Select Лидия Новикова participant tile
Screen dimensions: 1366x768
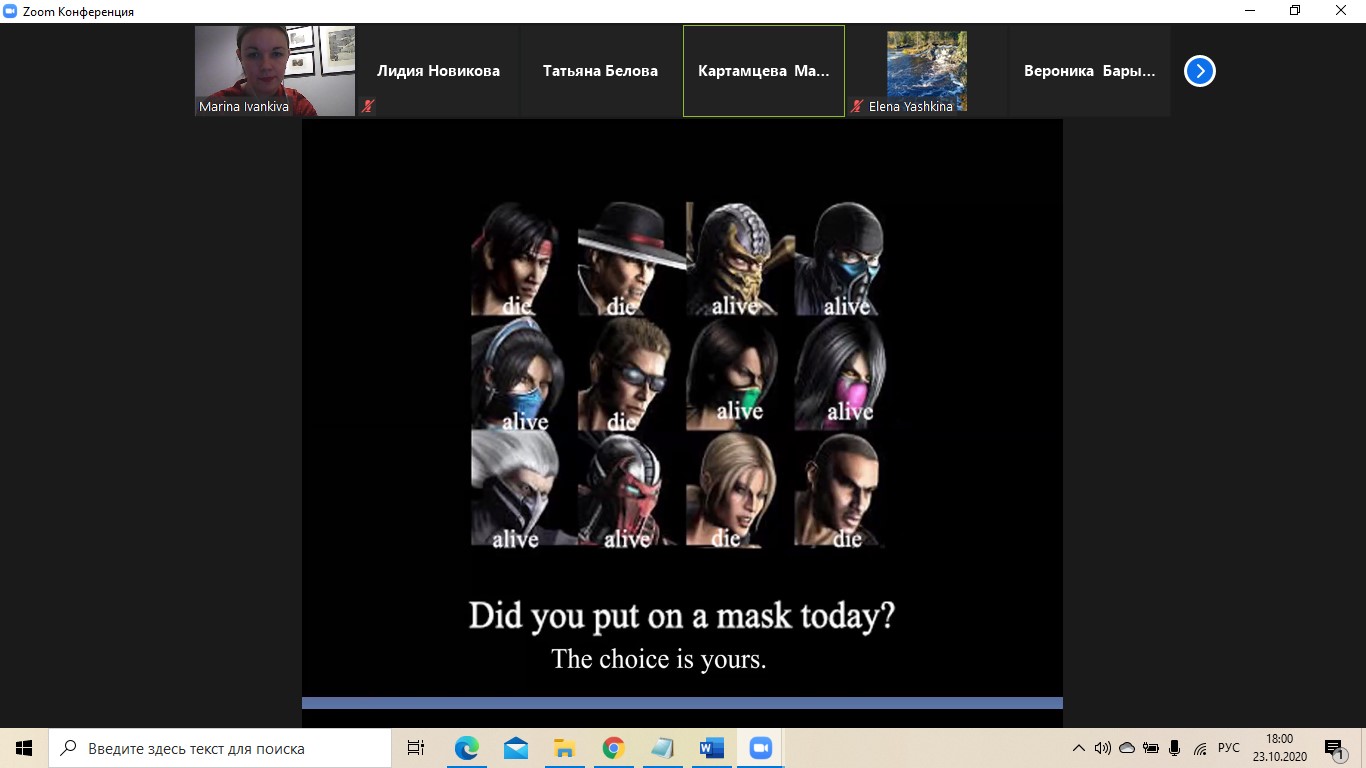pos(438,71)
